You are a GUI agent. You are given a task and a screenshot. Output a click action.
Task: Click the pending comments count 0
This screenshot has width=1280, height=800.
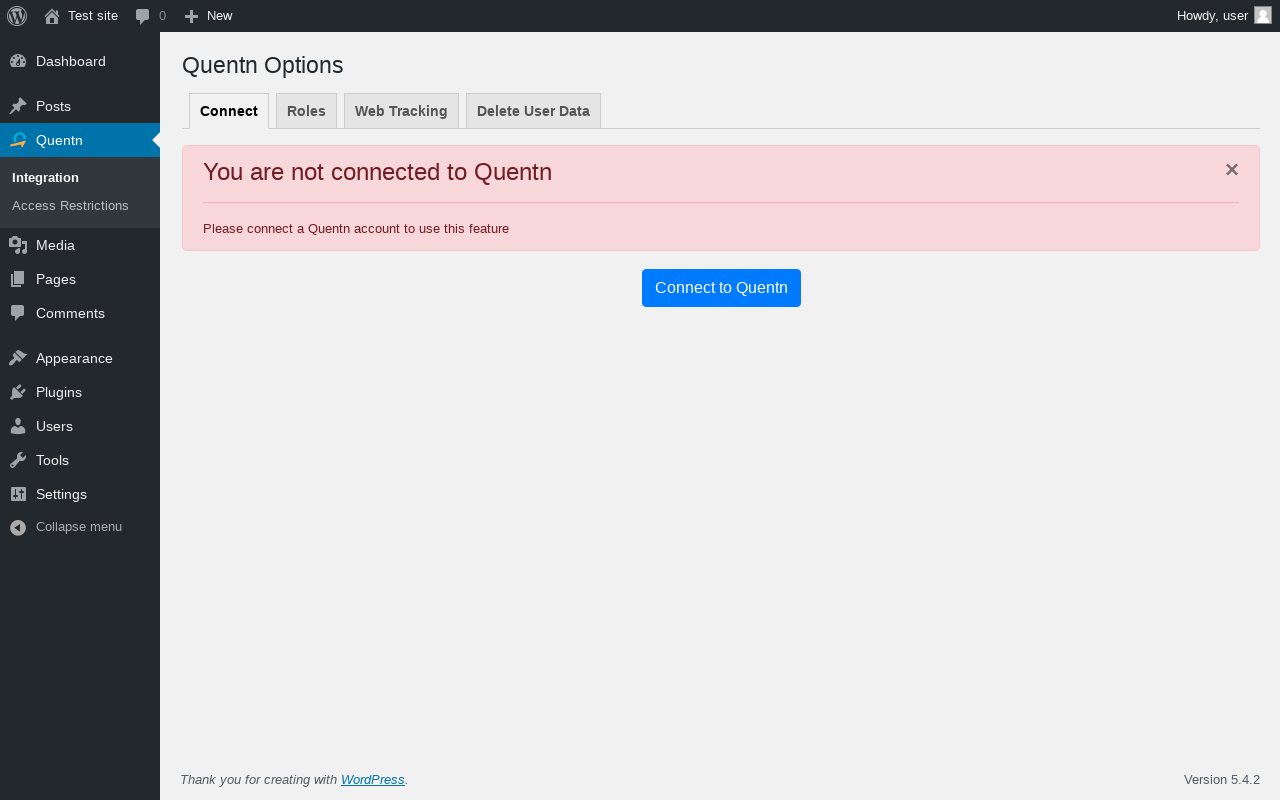click(x=162, y=16)
